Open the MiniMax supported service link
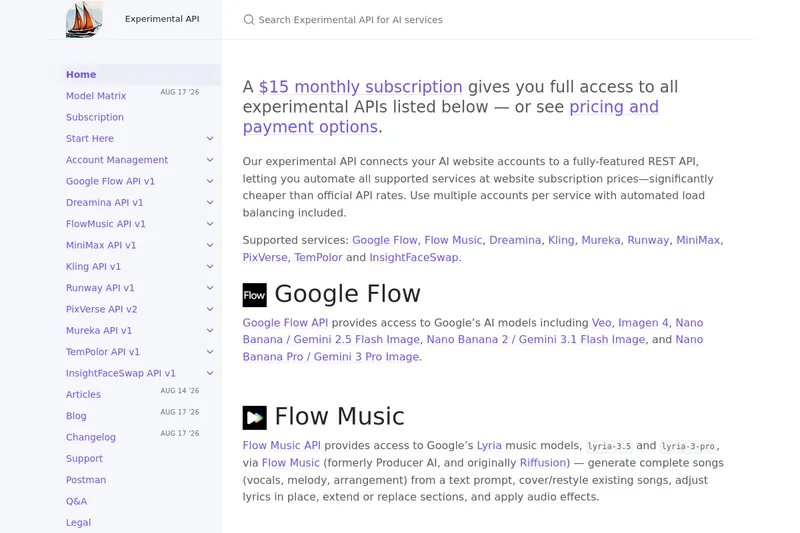The image size is (800, 533). pyautogui.click(x=698, y=240)
